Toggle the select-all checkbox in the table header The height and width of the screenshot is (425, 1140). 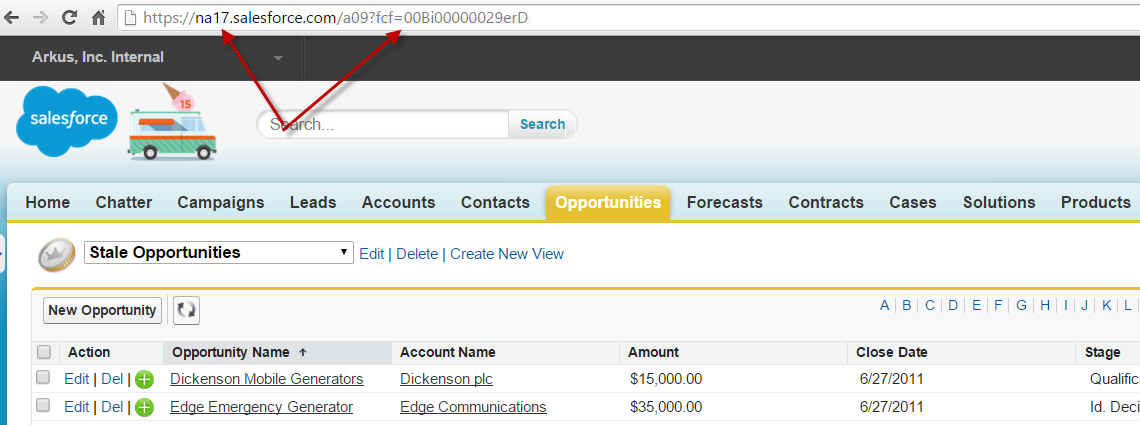click(44, 352)
